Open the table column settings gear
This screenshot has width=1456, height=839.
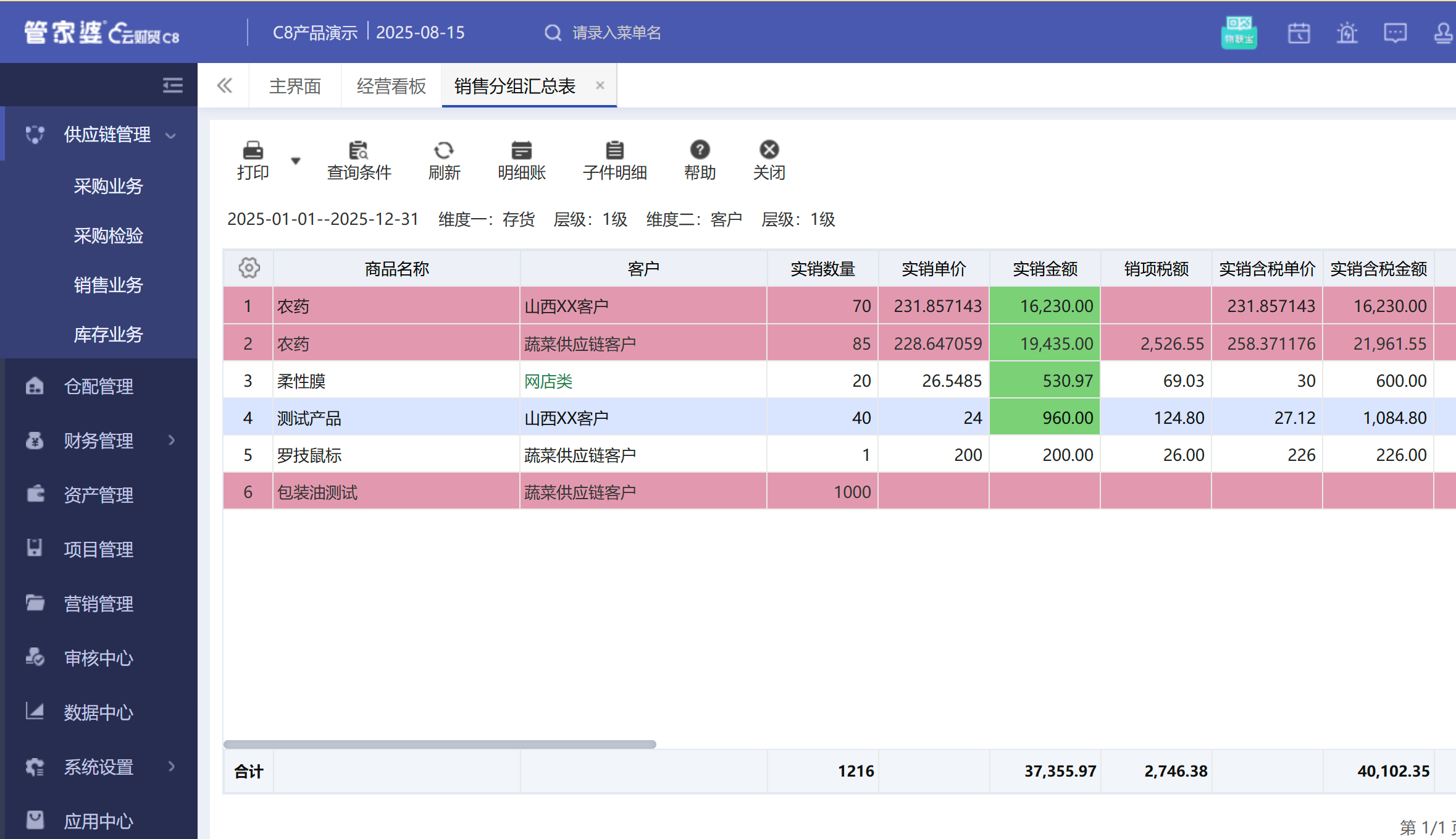point(249,268)
